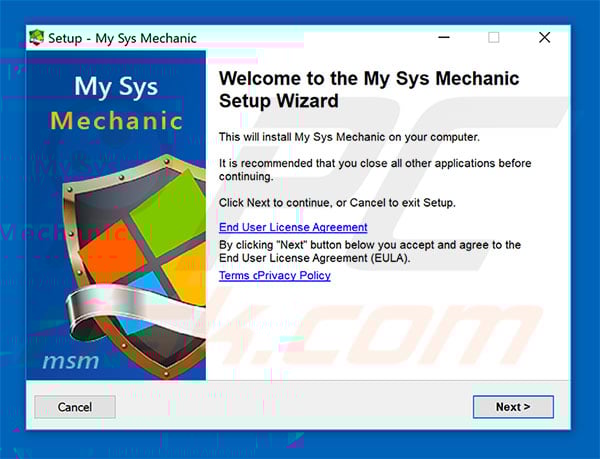600x459 pixels.
Task: Minimize the Setup window
Action: click(444, 37)
